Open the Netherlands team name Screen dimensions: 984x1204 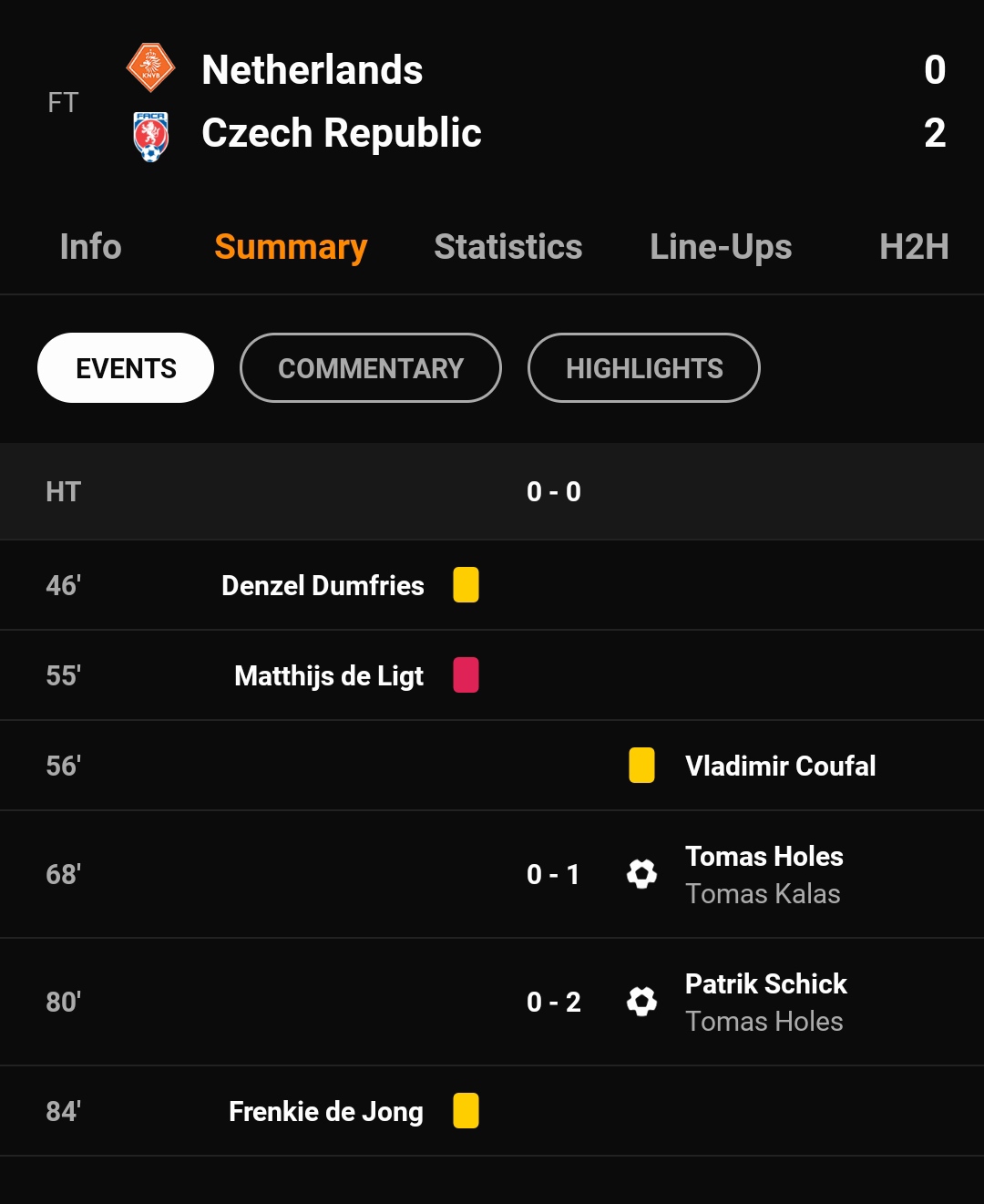point(313,70)
